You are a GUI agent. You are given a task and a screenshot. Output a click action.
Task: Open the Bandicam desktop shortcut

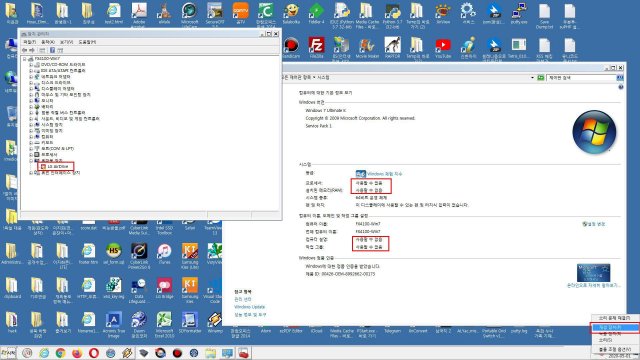point(291,48)
